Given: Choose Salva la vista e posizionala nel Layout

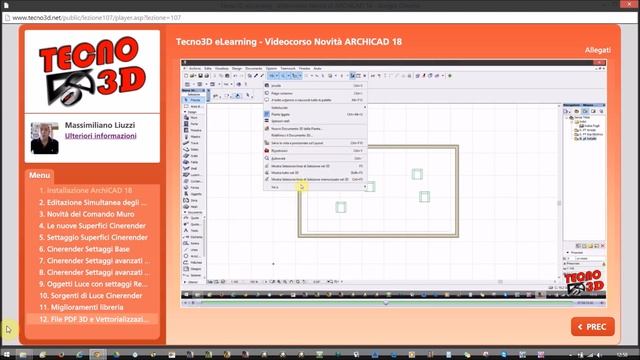Looking at the screenshot, I should point(315,143).
